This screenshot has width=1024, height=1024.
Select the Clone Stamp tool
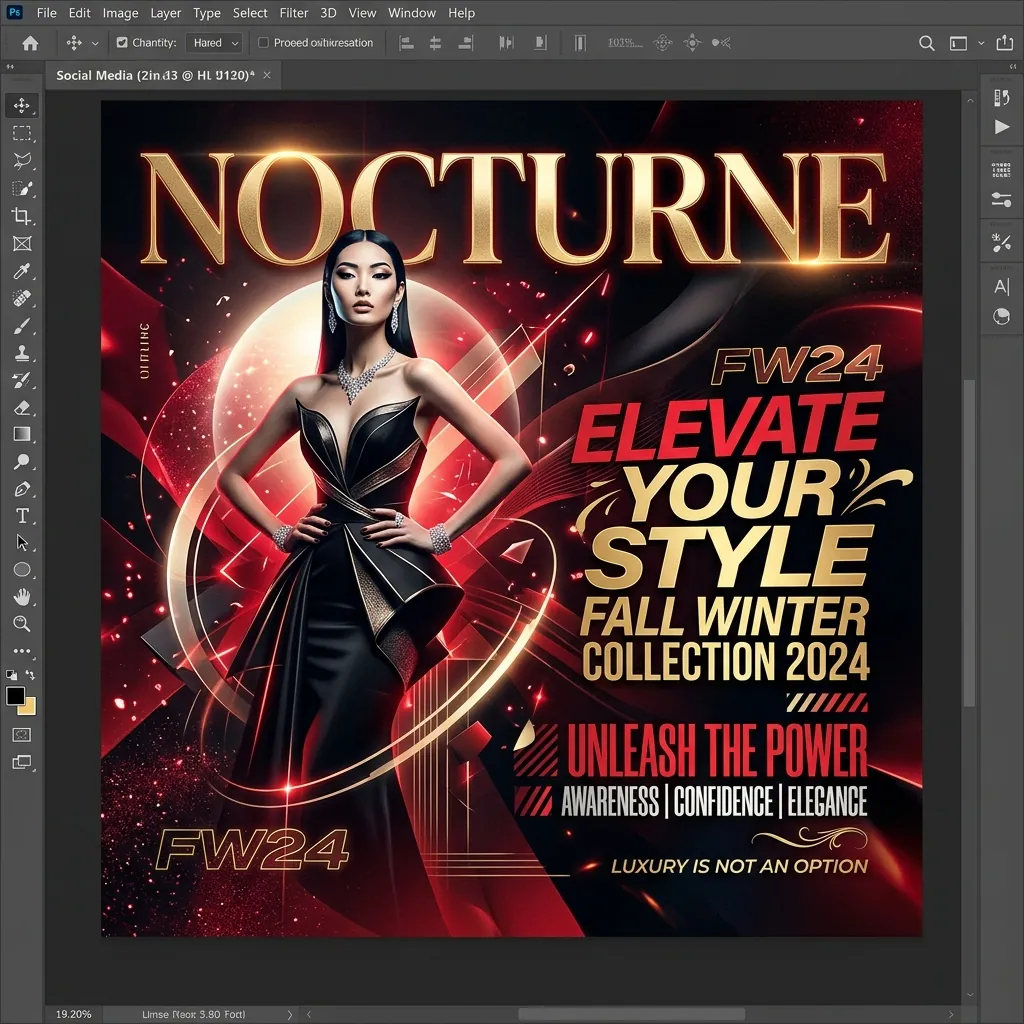22,353
